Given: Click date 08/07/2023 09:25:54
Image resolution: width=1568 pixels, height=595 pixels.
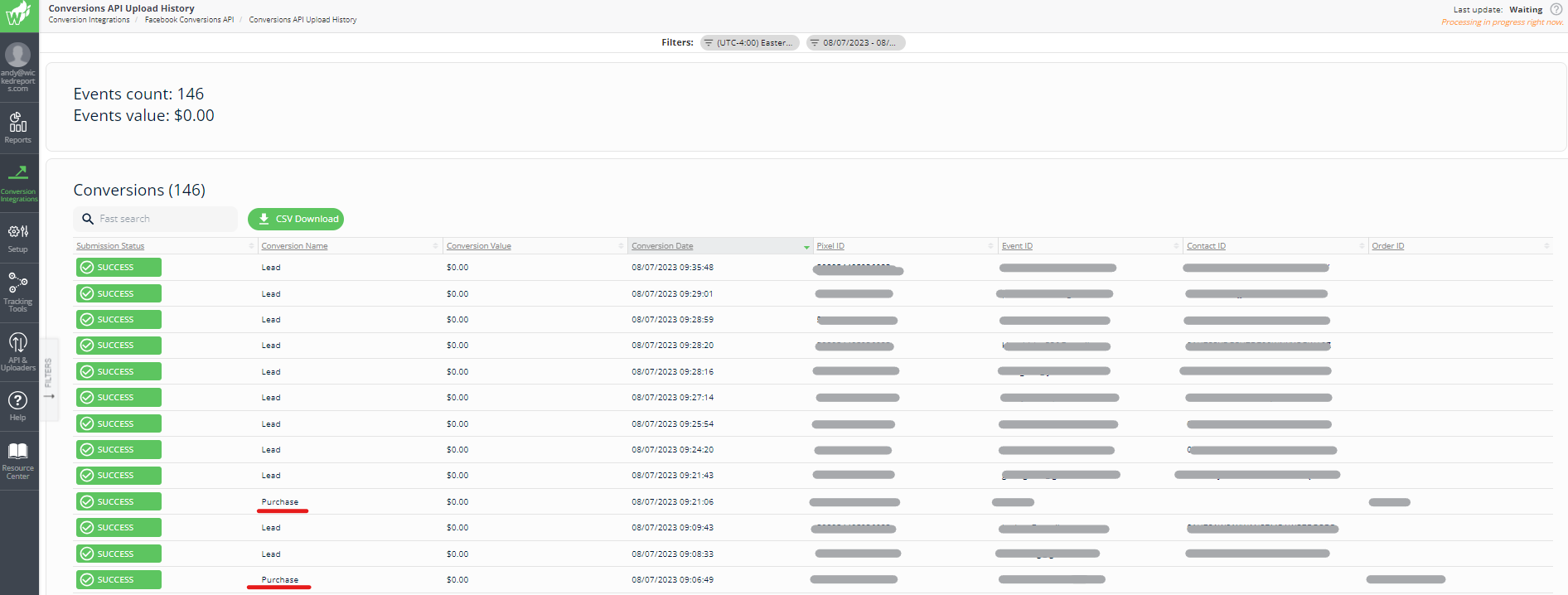Looking at the screenshot, I should point(672,424).
